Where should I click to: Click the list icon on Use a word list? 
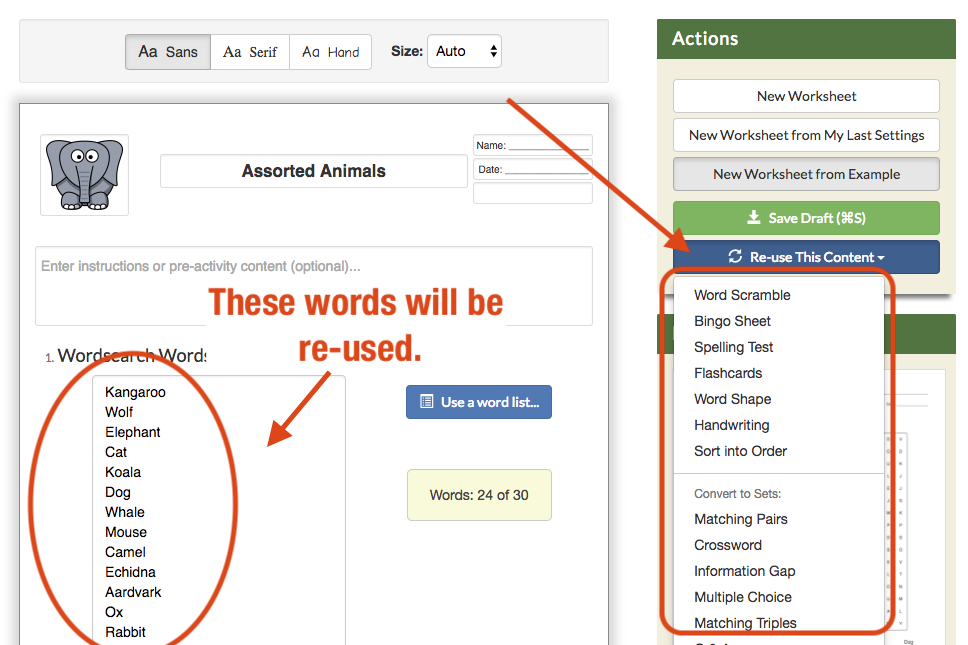pos(427,402)
